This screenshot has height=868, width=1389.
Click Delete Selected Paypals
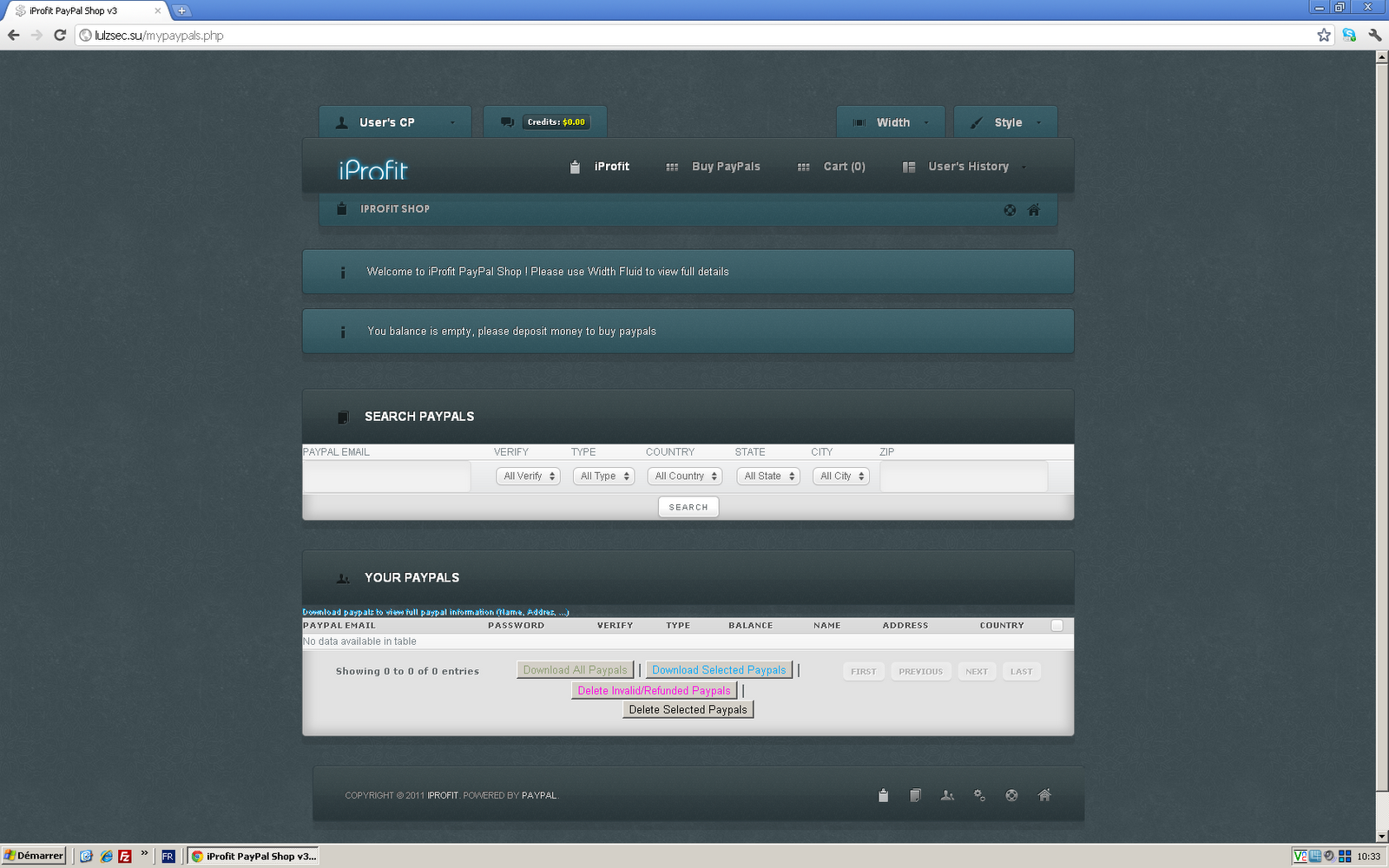(x=688, y=710)
